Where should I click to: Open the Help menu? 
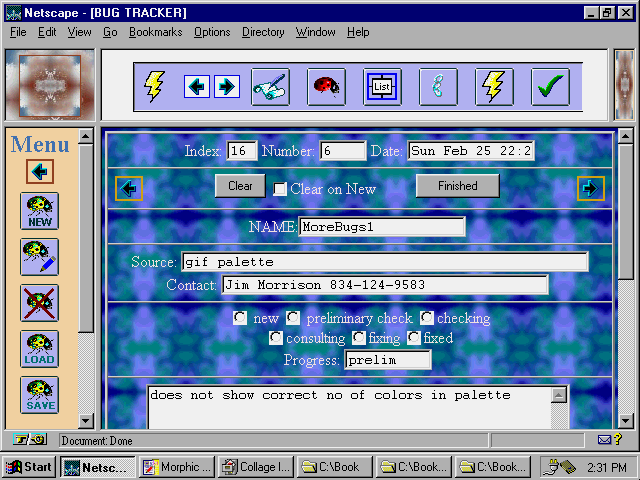point(358,32)
